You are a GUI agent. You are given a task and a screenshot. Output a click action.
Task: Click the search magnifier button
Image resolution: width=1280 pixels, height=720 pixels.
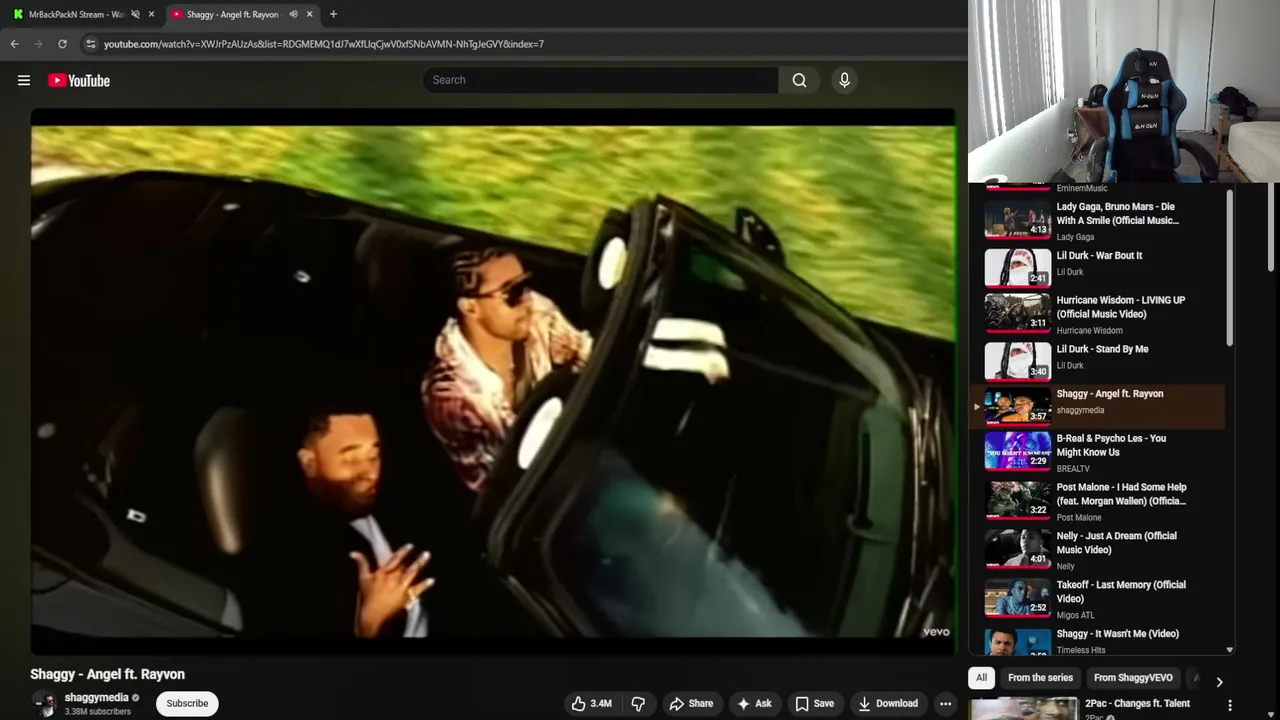coord(799,80)
